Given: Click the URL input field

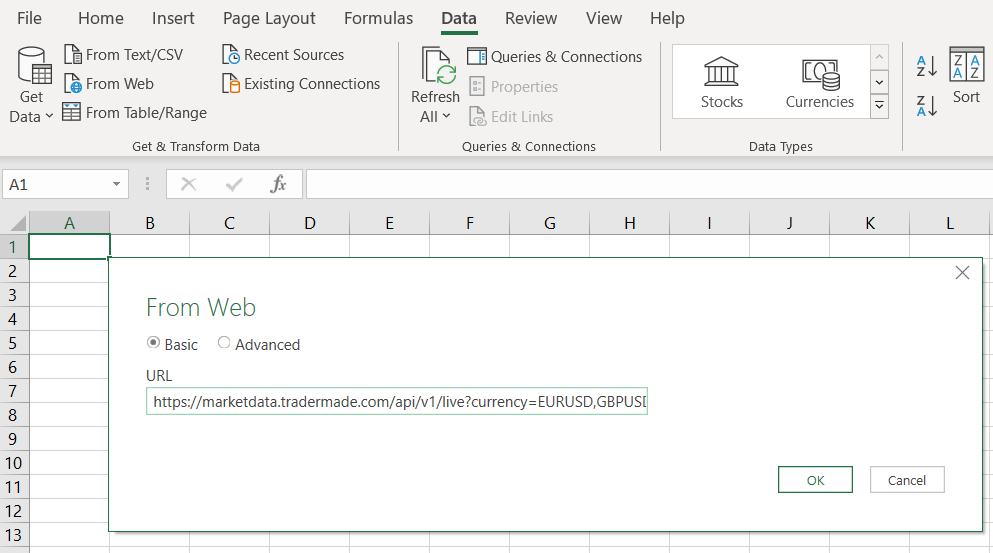Looking at the screenshot, I should tap(397, 402).
